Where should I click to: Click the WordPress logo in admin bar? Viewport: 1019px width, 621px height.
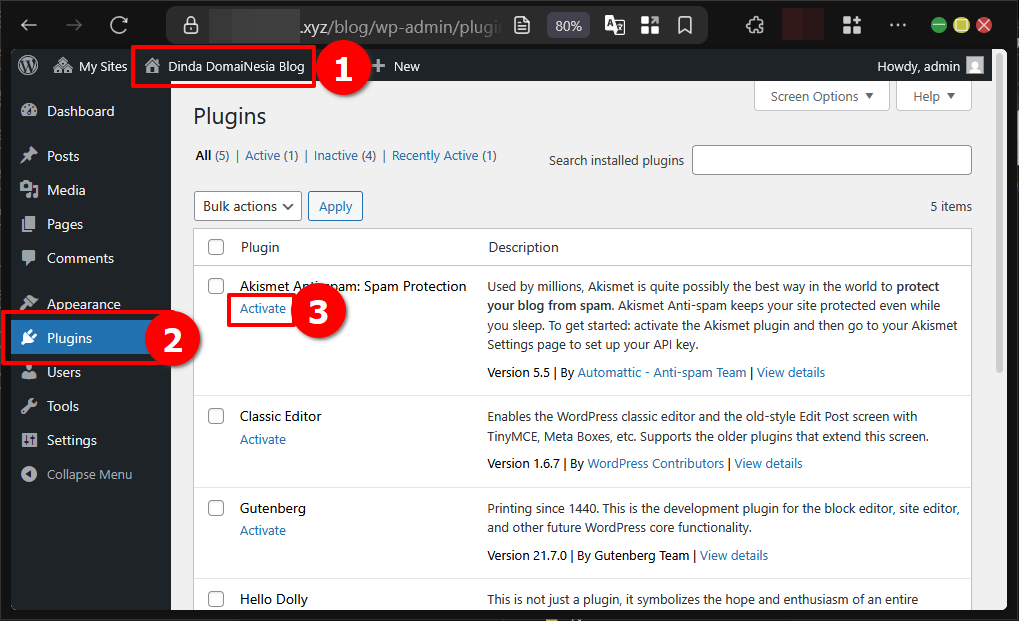click(28, 66)
